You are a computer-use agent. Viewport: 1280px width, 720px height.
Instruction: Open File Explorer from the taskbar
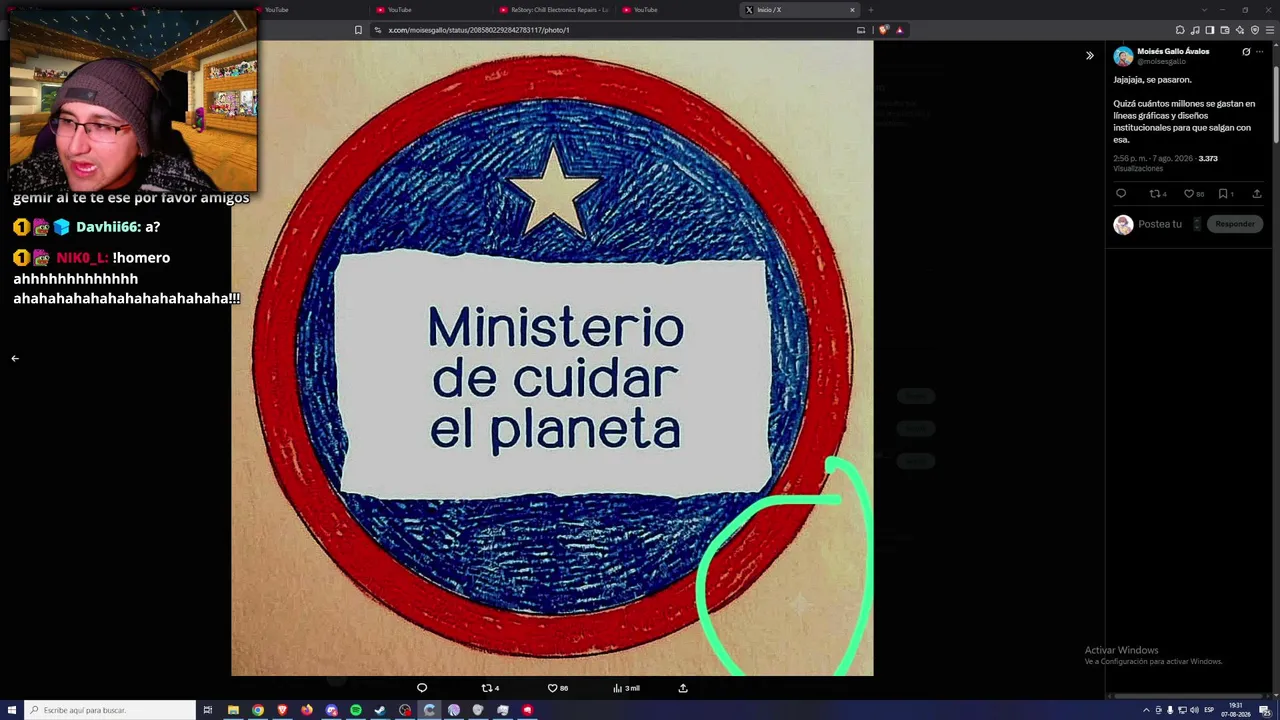233,710
